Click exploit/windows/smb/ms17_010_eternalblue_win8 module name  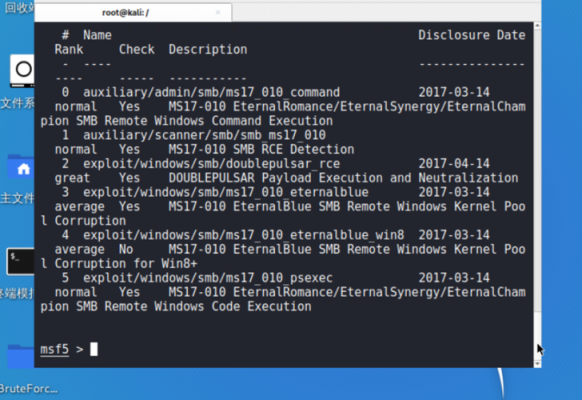click(243, 235)
